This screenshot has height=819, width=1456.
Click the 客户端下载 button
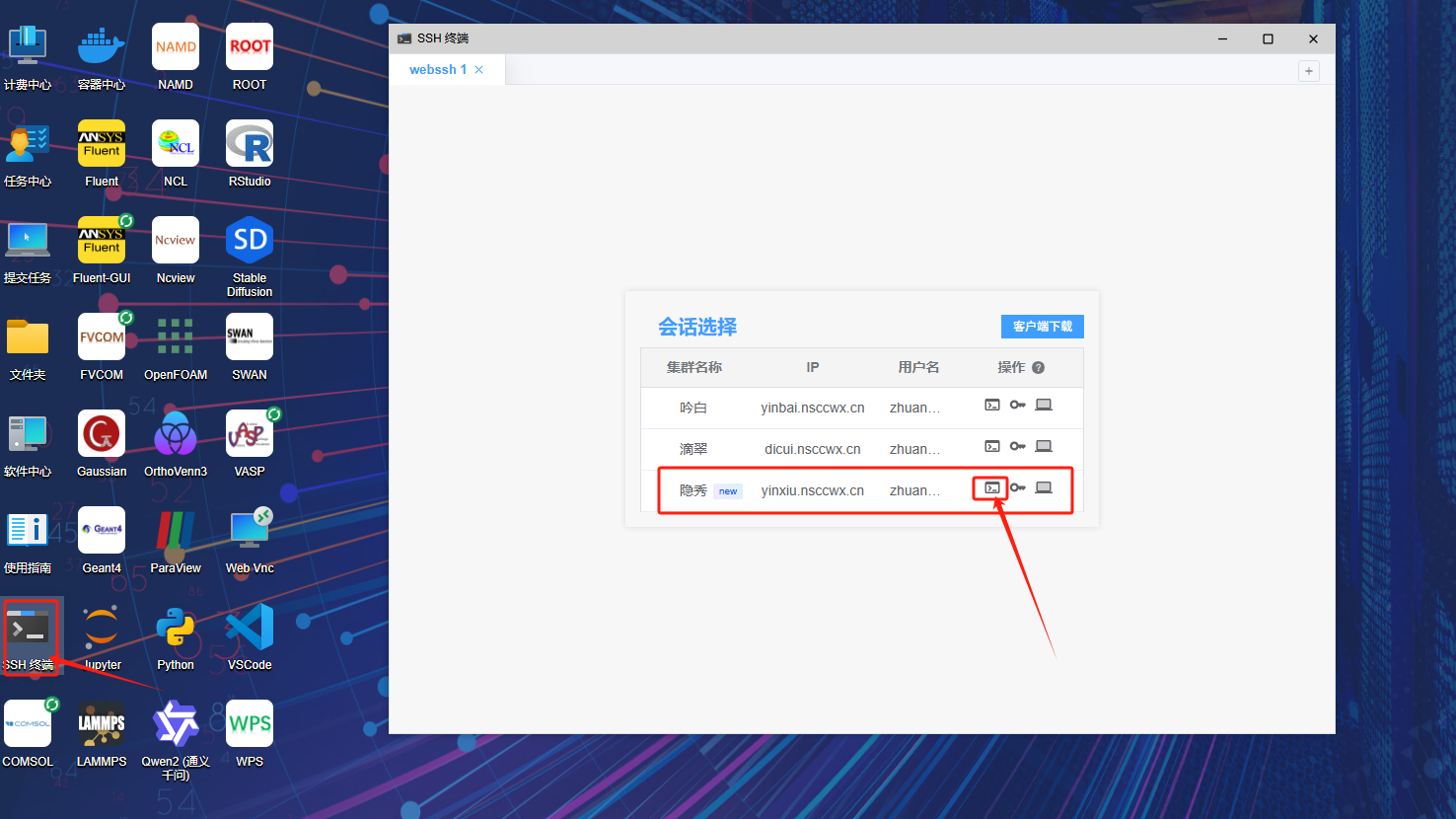pyautogui.click(x=1042, y=327)
